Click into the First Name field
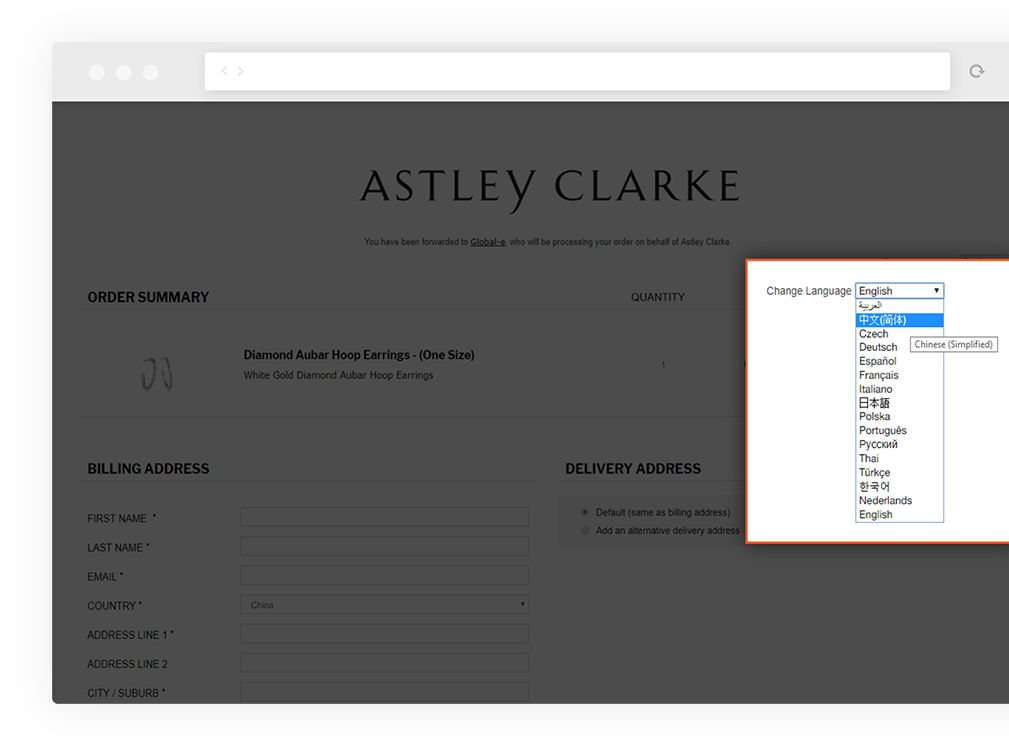 pyautogui.click(x=385, y=517)
